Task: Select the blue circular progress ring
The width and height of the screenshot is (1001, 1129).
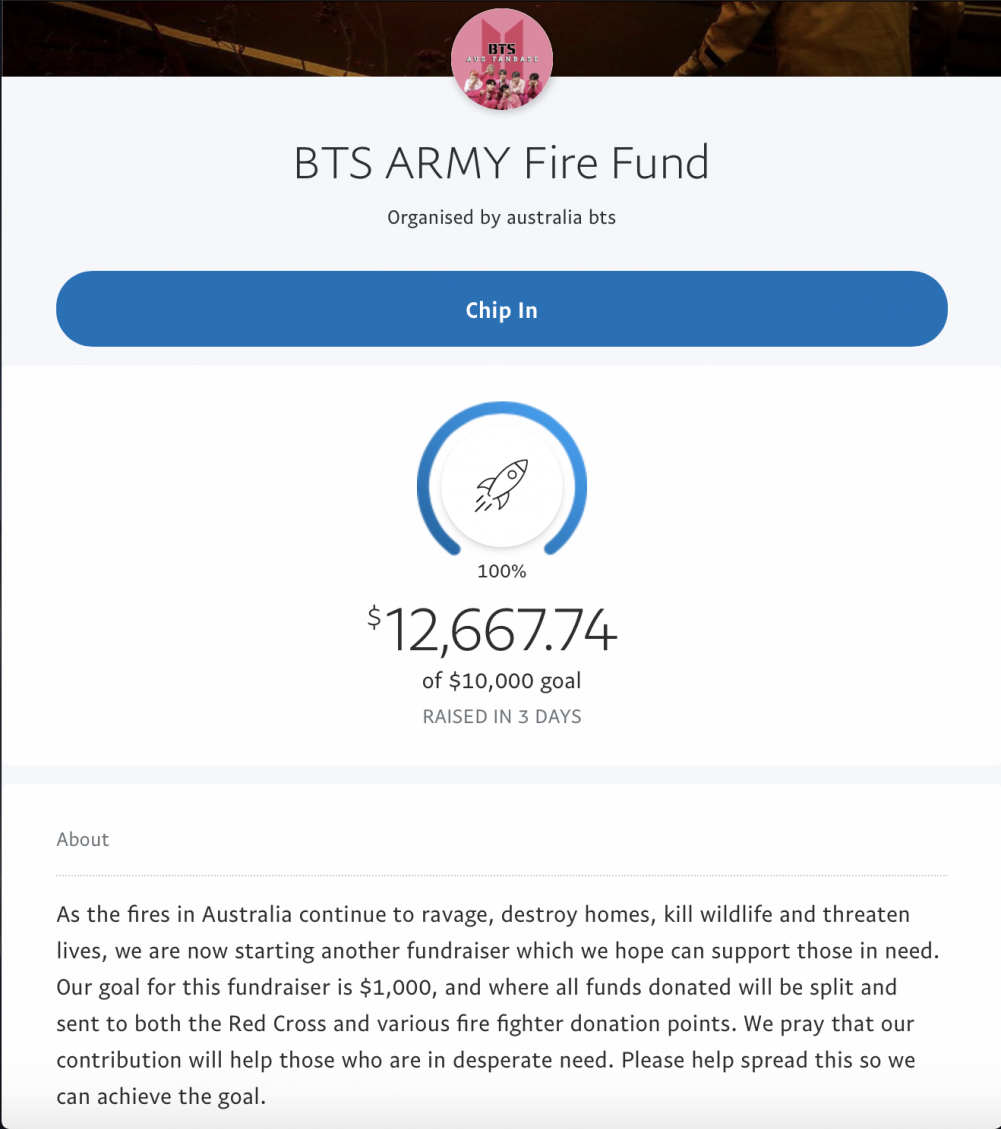Action: [x=501, y=480]
